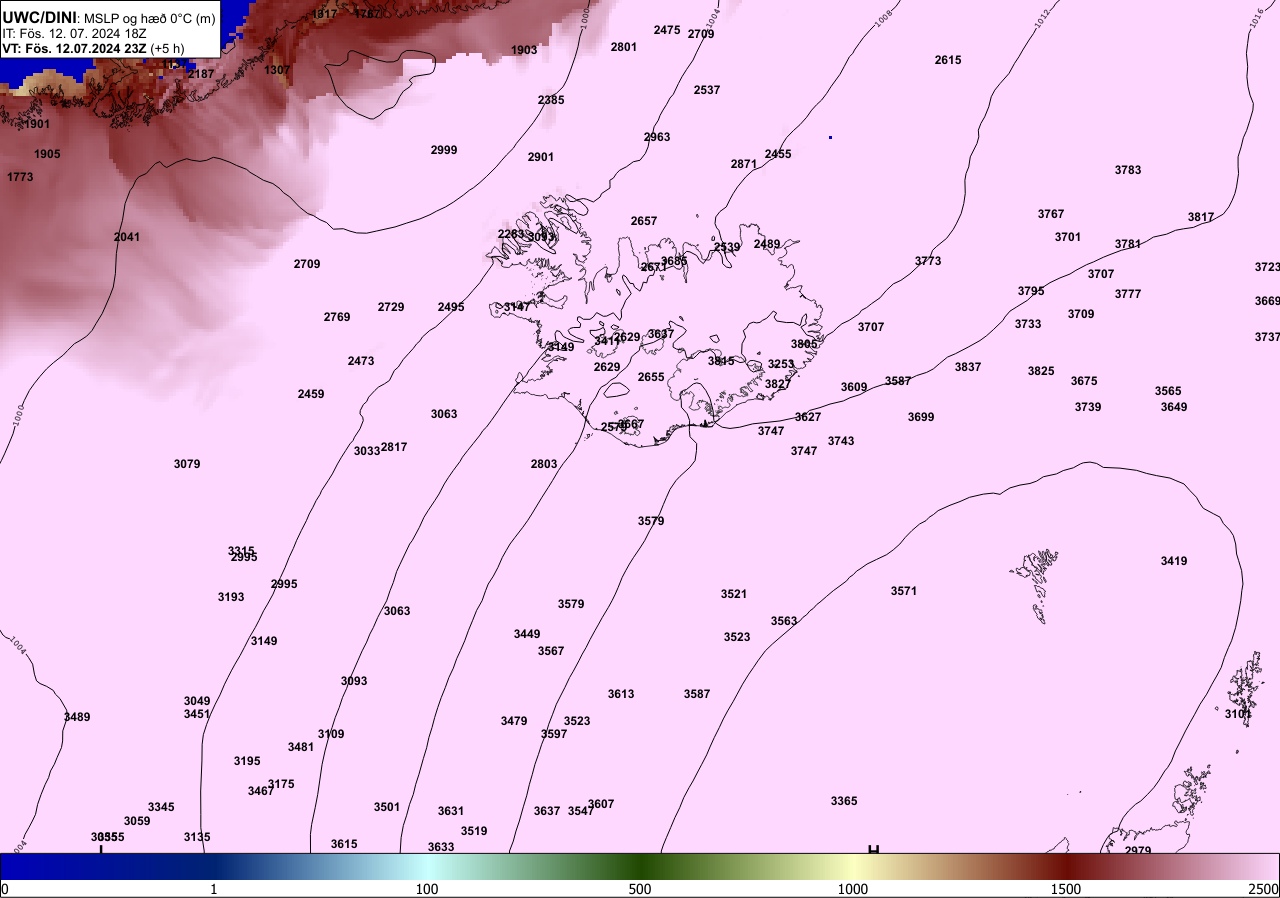Click the height value 2871
Image resolution: width=1280 pixels, height=898 pixels.
pyautogui.click(x=744, y=164)
